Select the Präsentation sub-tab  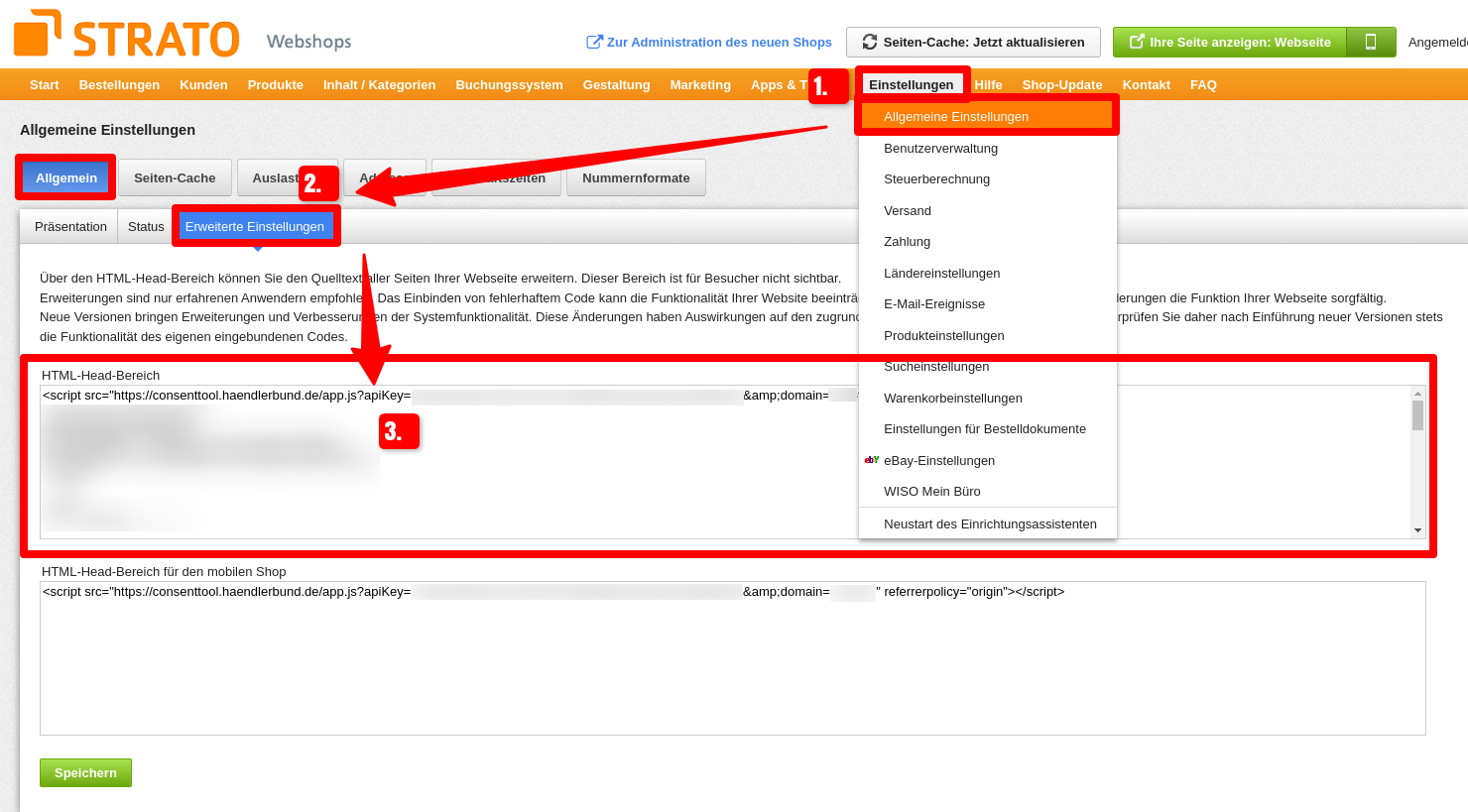[69, 226]
